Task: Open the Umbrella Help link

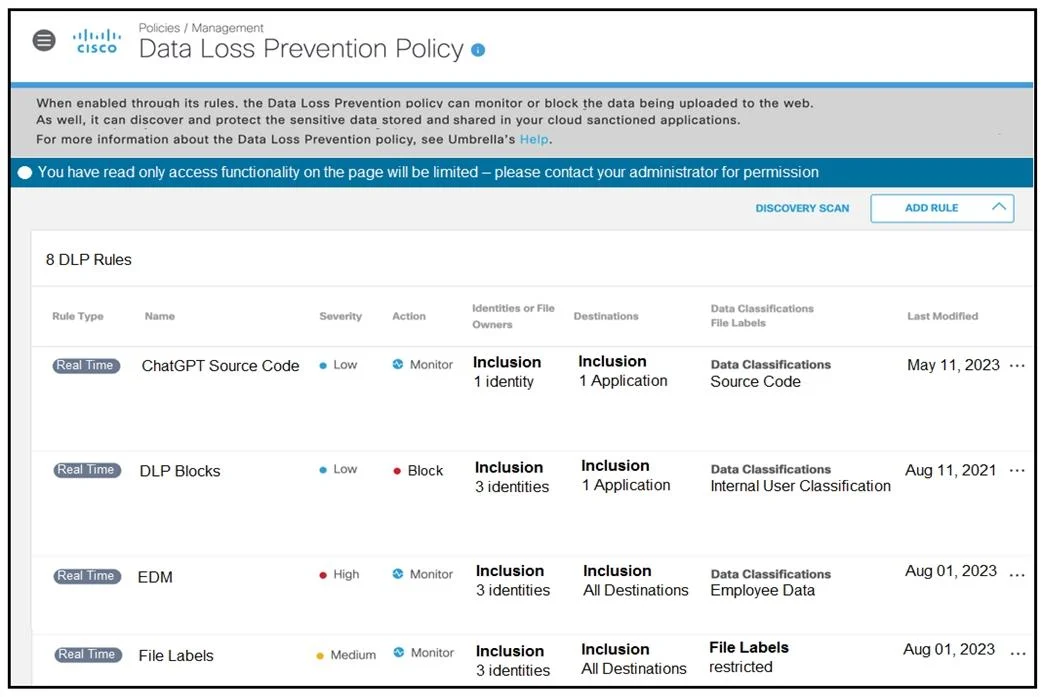Action: pos(534,139)
